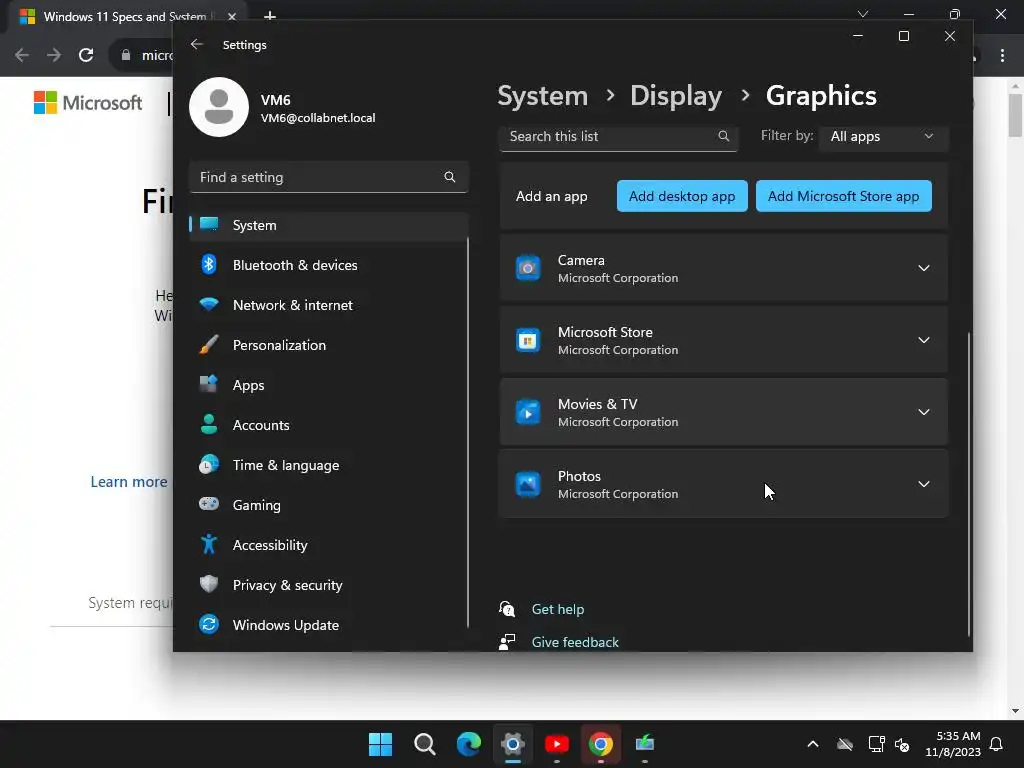Click Add desktop app button

(x=682, y=196)
